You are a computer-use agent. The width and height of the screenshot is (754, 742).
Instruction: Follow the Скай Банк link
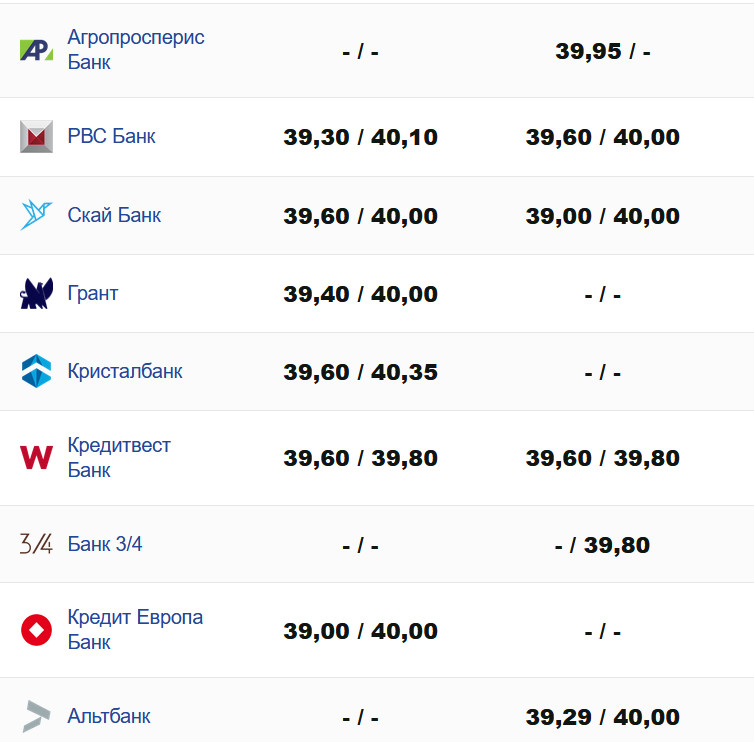(x=114, y=215)
